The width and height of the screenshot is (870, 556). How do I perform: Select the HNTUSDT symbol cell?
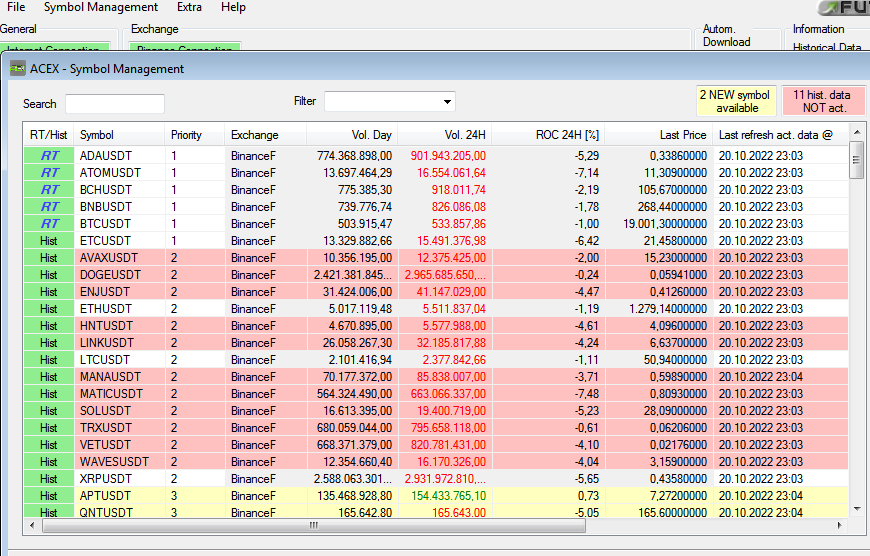tap(119, 326)
